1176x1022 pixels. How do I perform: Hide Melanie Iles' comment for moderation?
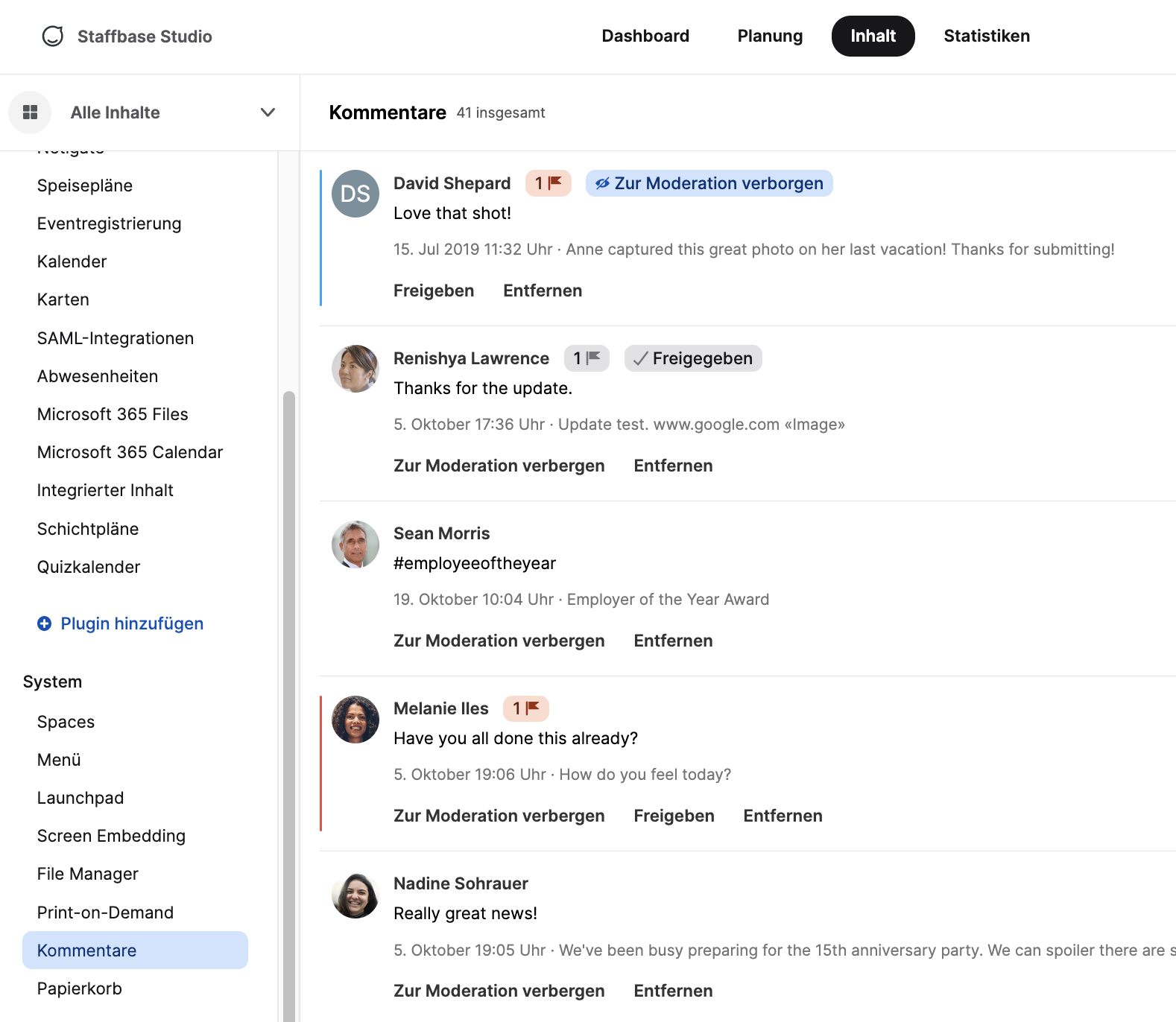coord(499,816)
